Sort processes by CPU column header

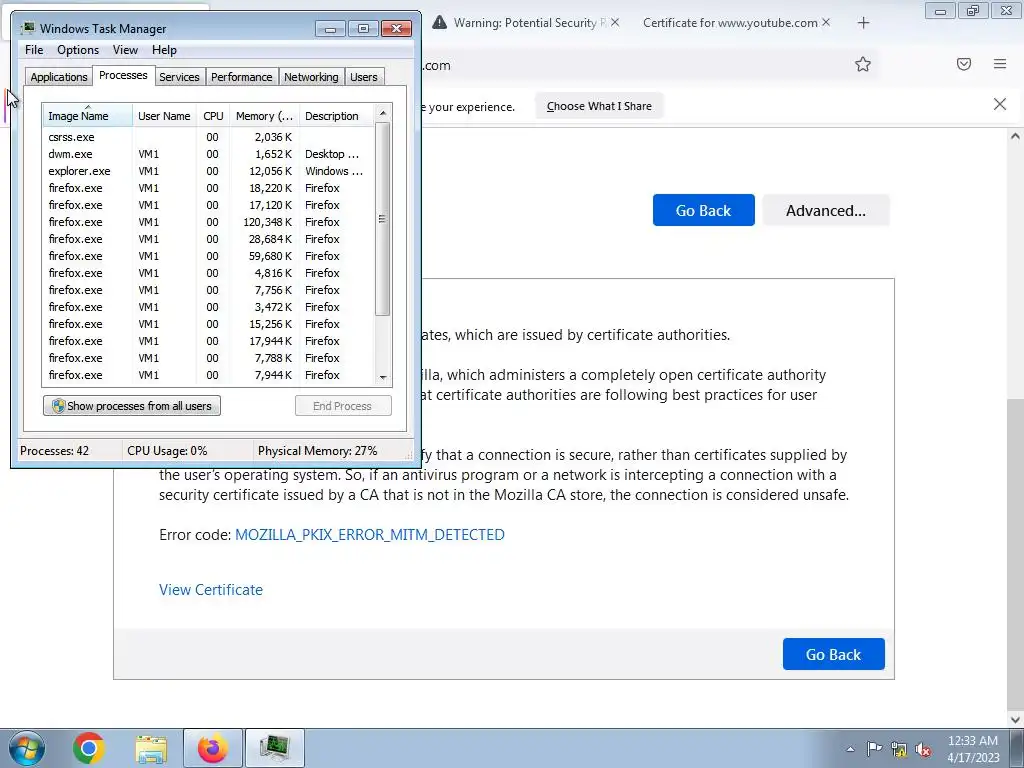point(213,116)
